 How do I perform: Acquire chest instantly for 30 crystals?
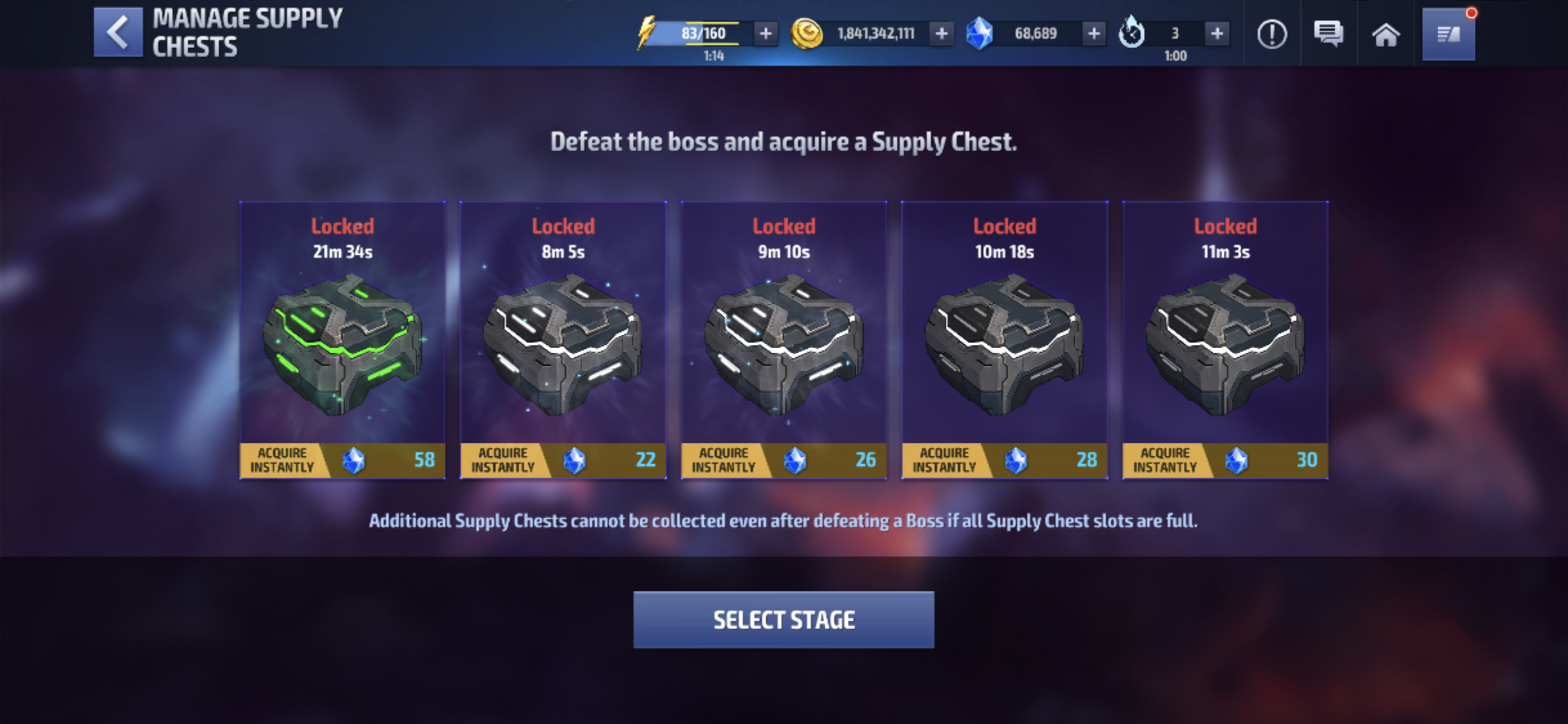coord(1226,460)
